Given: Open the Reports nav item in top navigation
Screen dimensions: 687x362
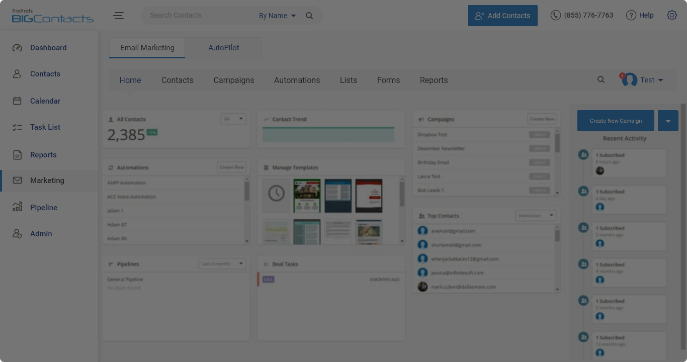Looking at the screenshot, I should [434, 80].
